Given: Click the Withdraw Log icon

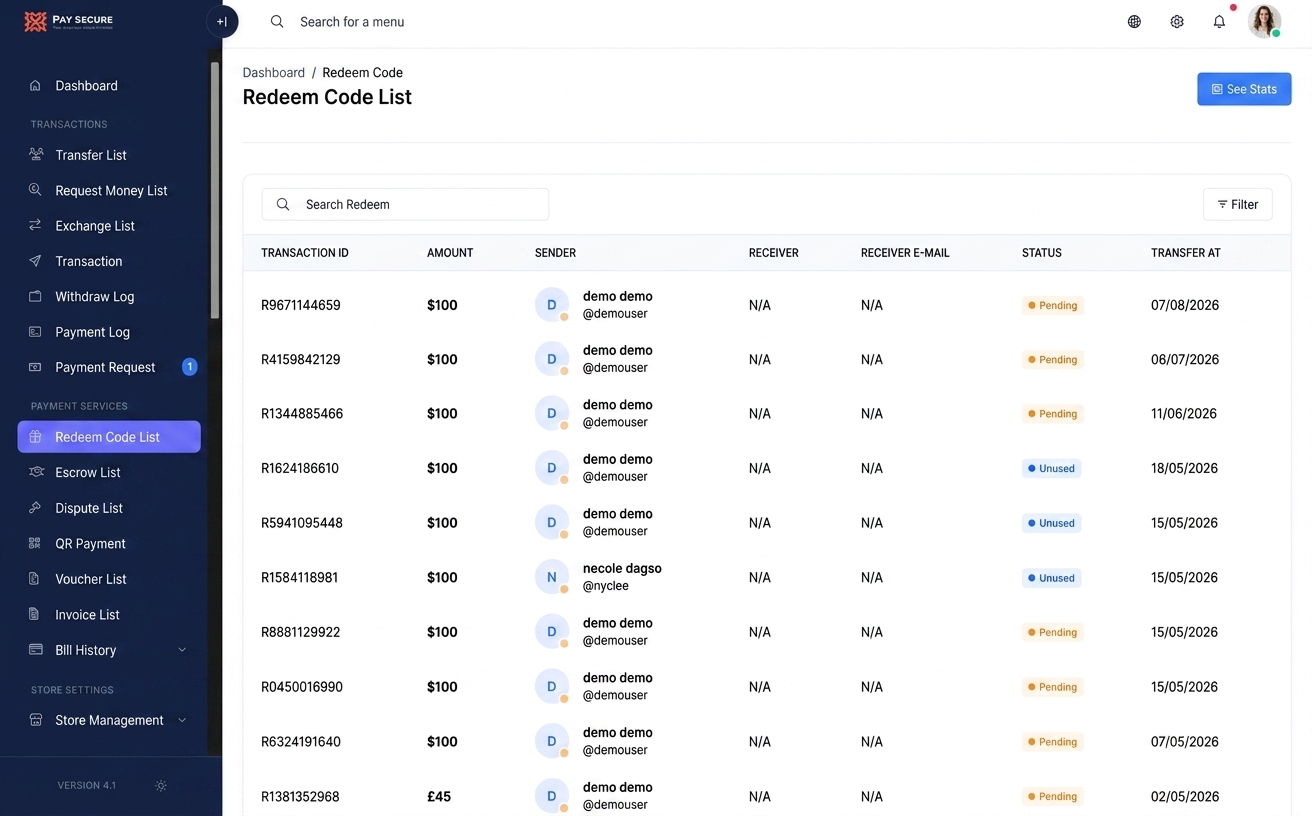Looking at the screenshot, I should [x=35, y=297].
